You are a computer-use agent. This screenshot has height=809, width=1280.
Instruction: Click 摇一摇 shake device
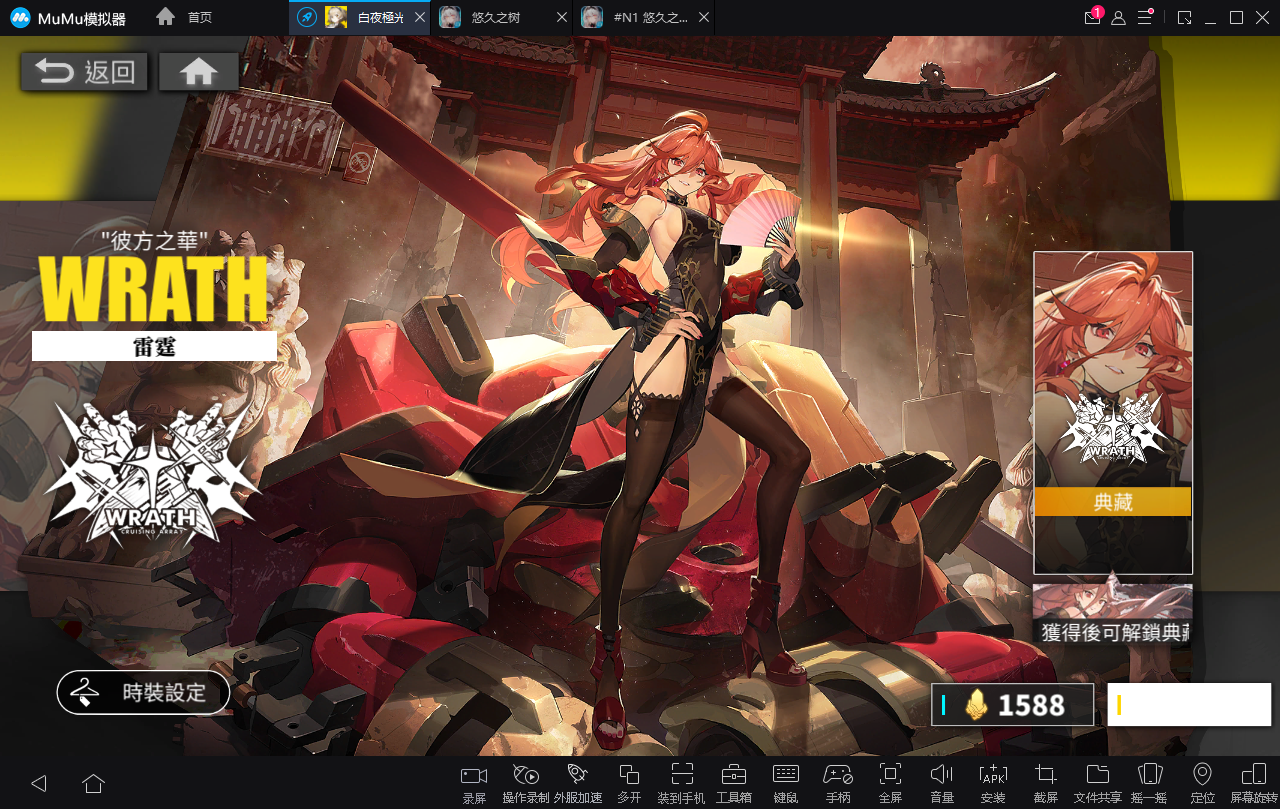(x=1150, y=784)
